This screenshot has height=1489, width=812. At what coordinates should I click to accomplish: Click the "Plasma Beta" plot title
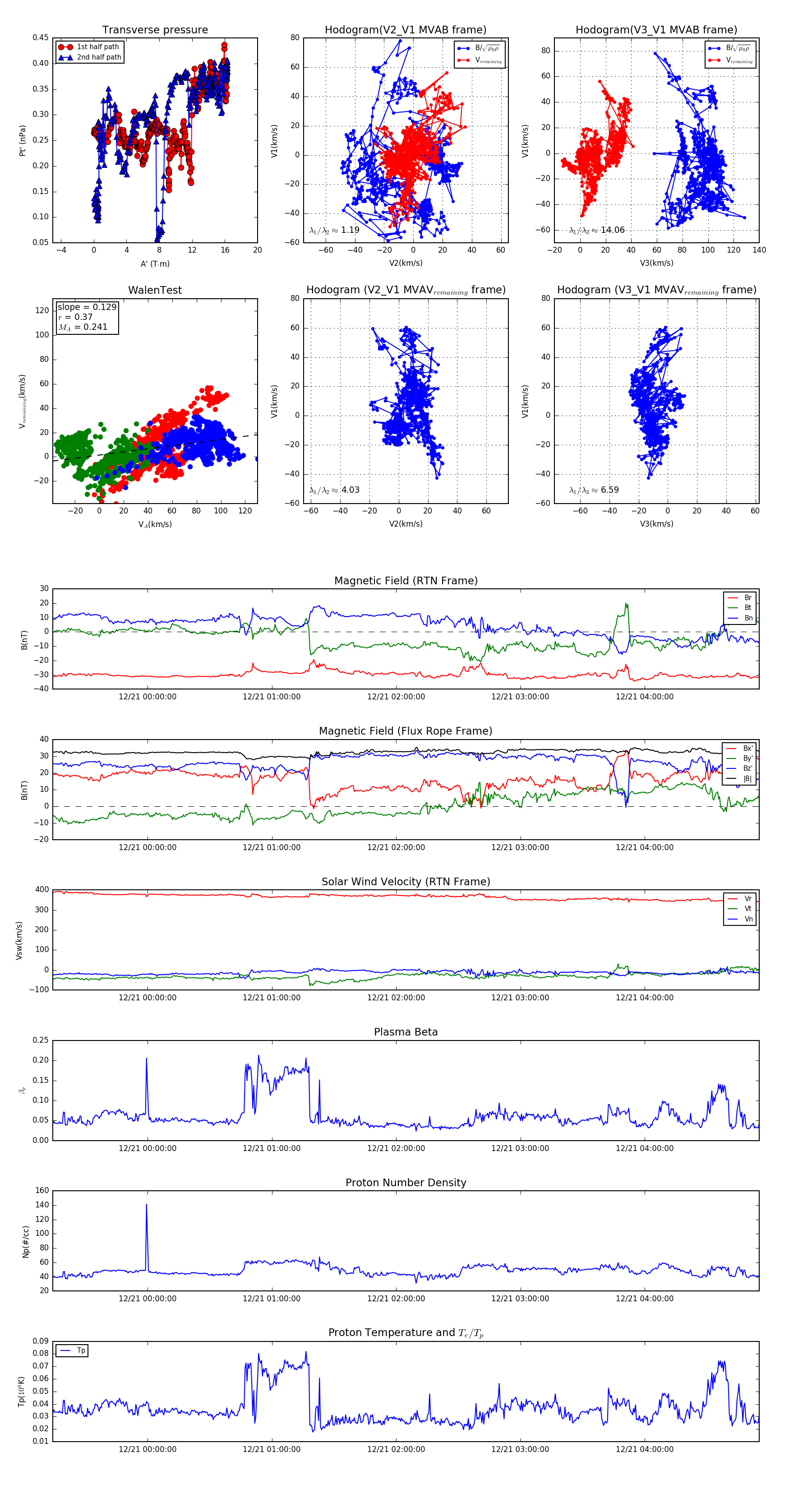(x=406, y=1032)
